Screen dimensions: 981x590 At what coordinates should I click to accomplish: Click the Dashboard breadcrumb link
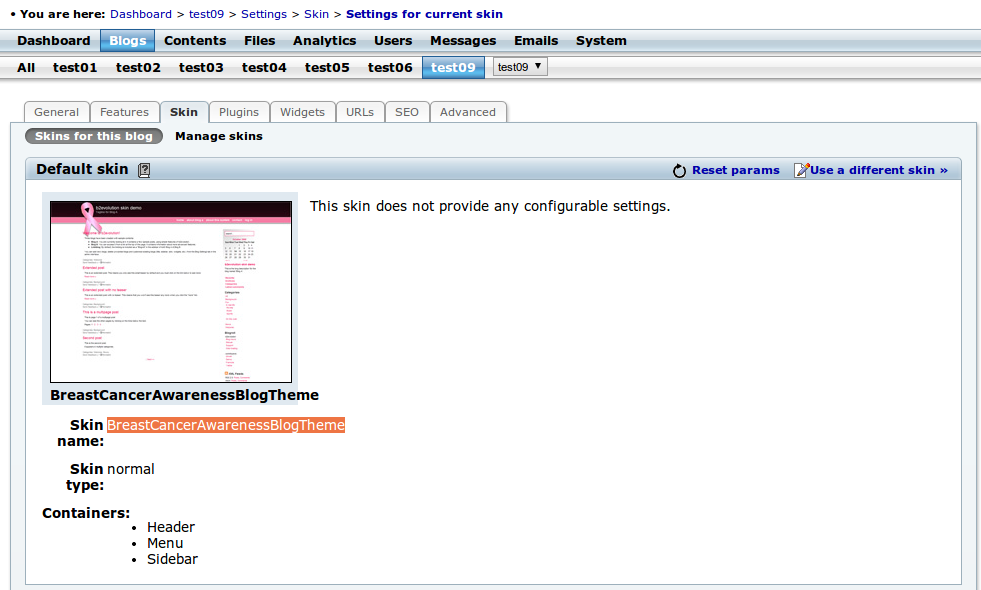pos(141,14)
